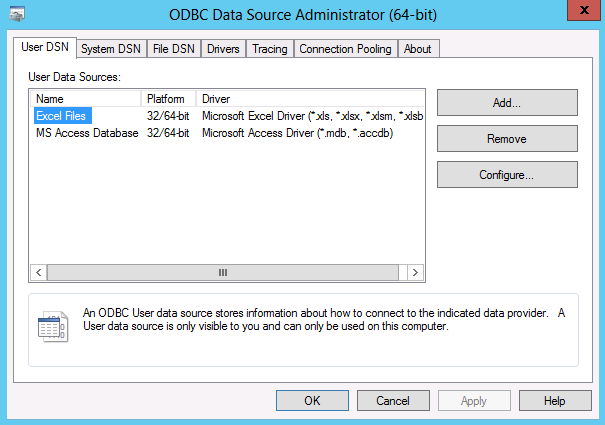Show the About tab
This screenshot has width=605, height=425.
[418, 49]
